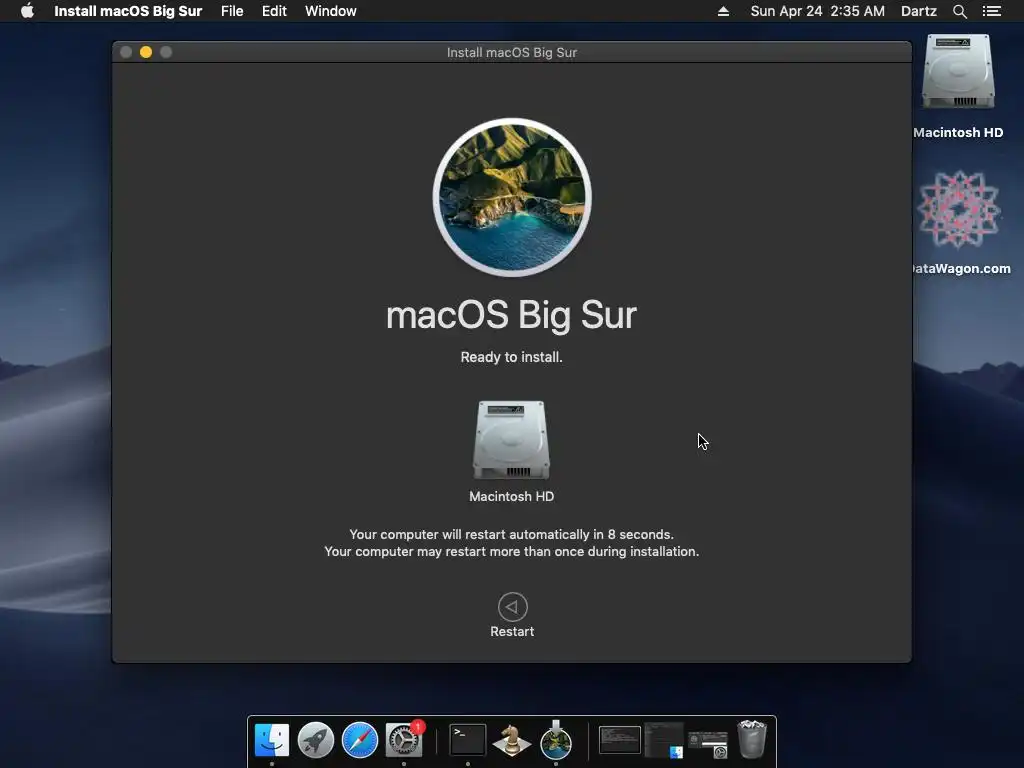
Task: Restore minimized Finder-badged window in Dock
Action: click(x=664, y=740)
